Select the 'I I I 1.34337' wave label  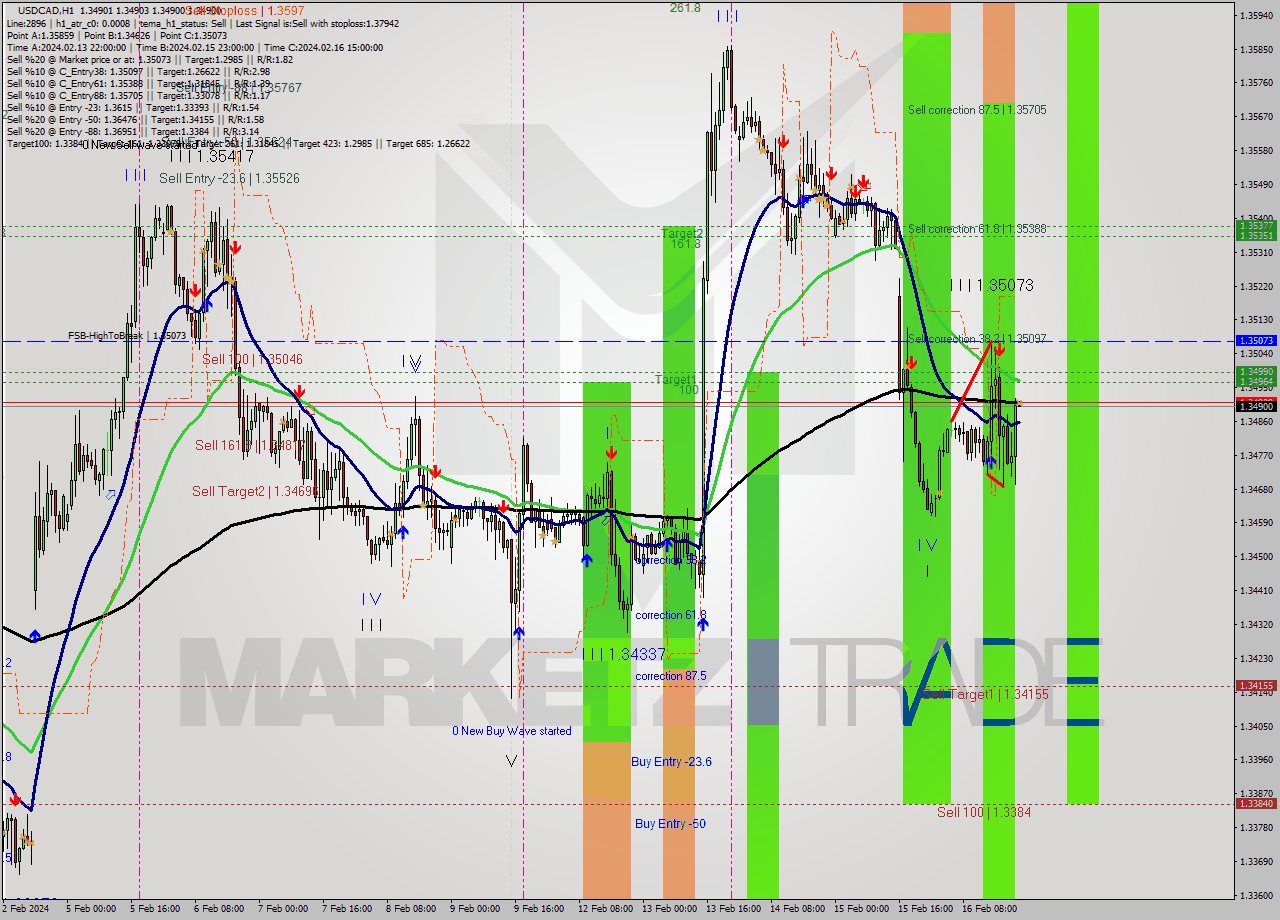624,654
